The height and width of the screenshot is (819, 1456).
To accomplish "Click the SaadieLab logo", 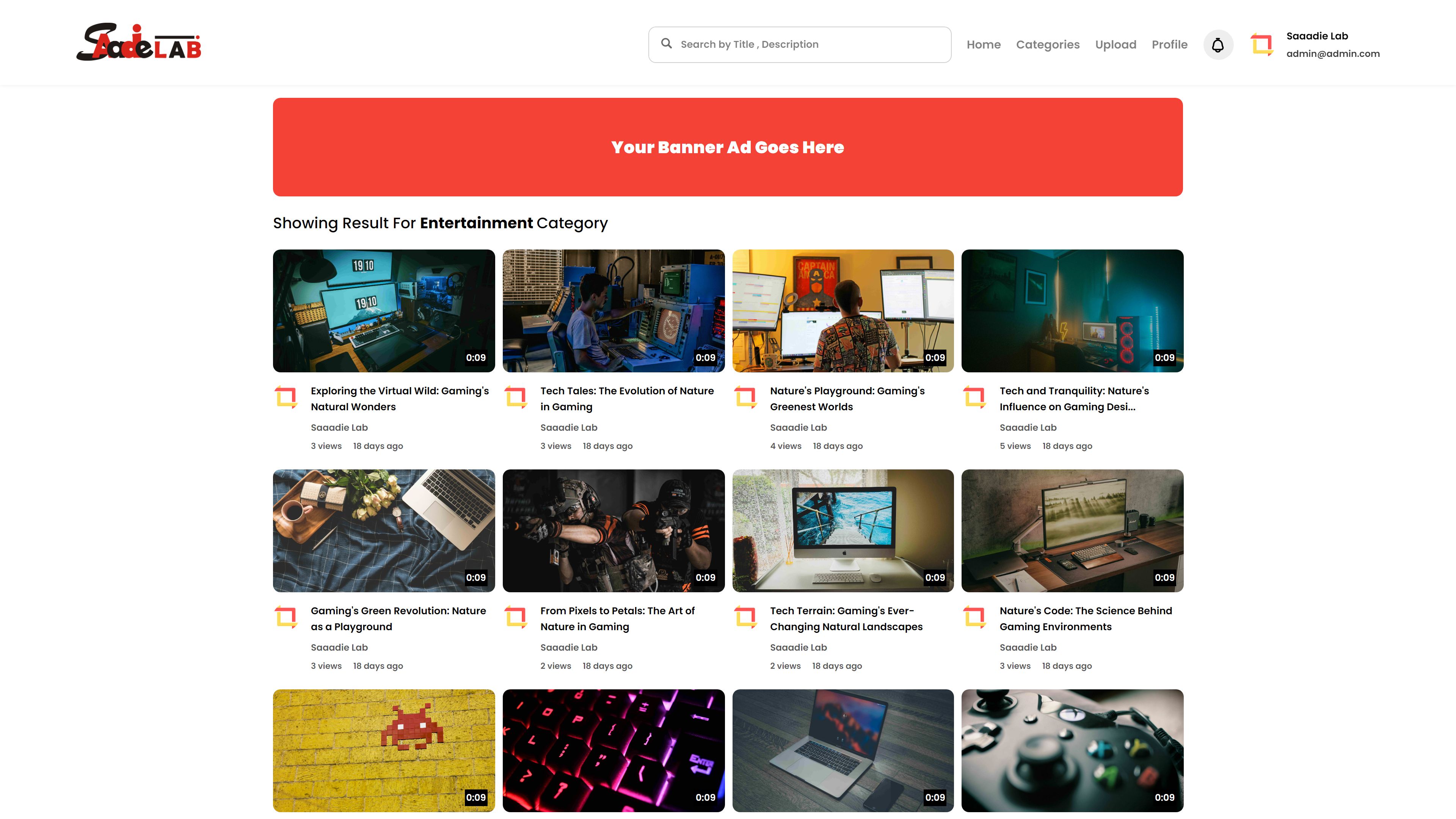I will coord(139,42).
